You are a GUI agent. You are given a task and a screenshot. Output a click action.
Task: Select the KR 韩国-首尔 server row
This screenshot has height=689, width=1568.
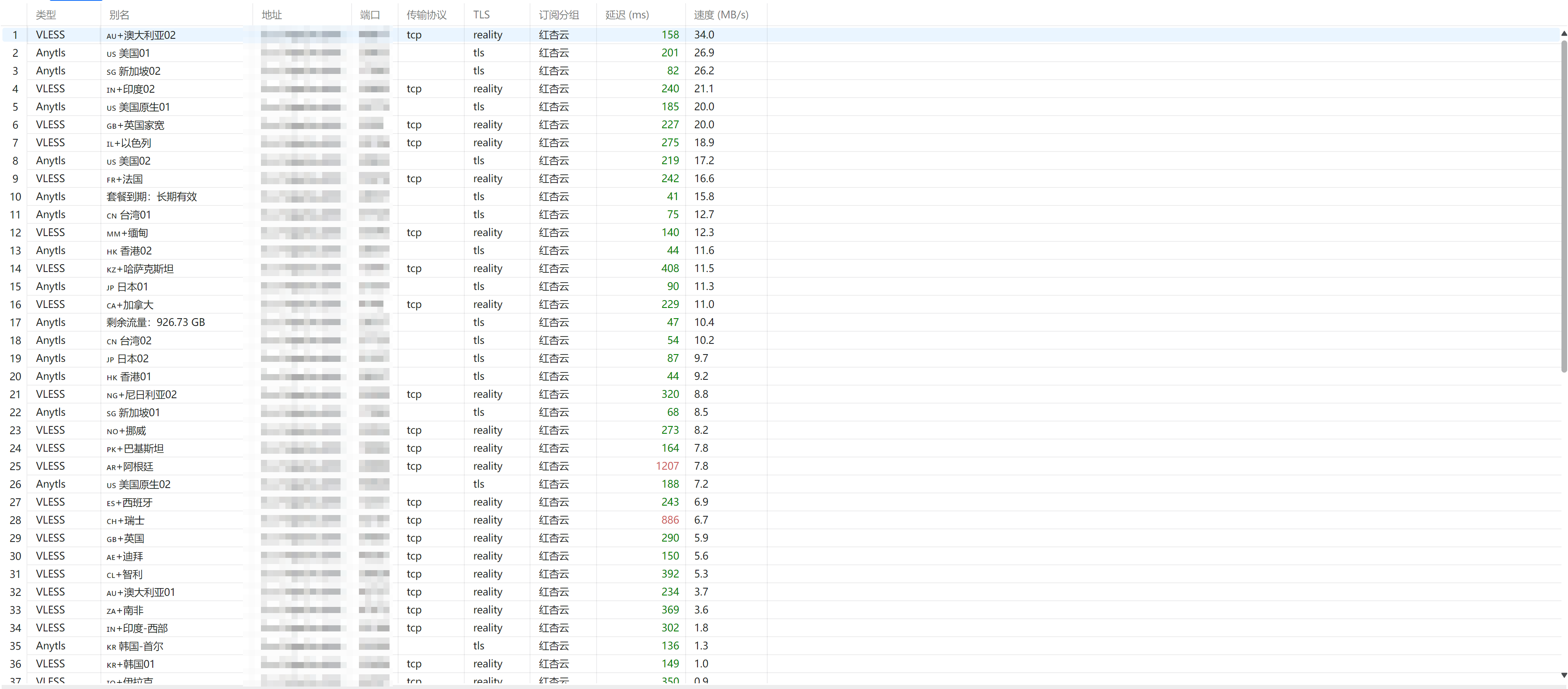[781, 646]
